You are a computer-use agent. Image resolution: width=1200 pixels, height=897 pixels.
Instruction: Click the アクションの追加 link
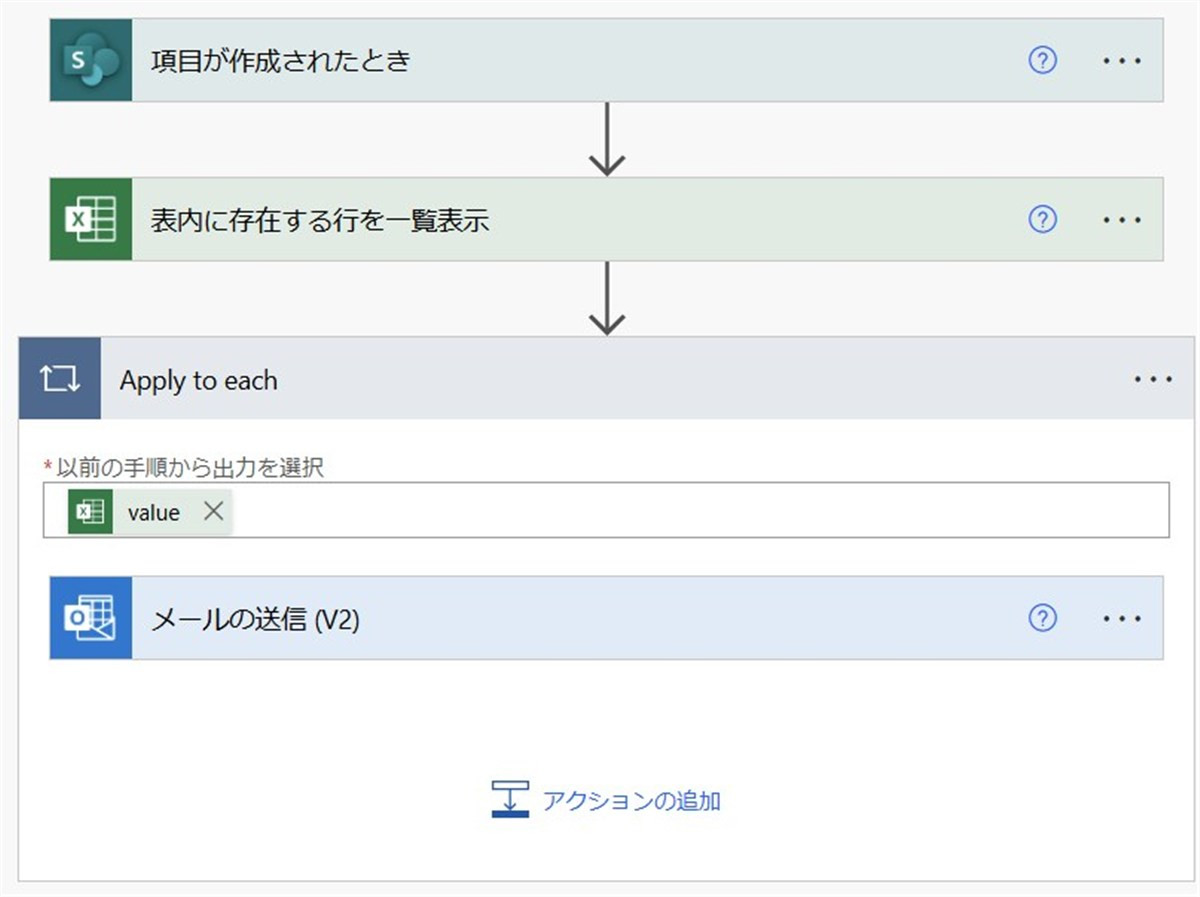[631, 801]
